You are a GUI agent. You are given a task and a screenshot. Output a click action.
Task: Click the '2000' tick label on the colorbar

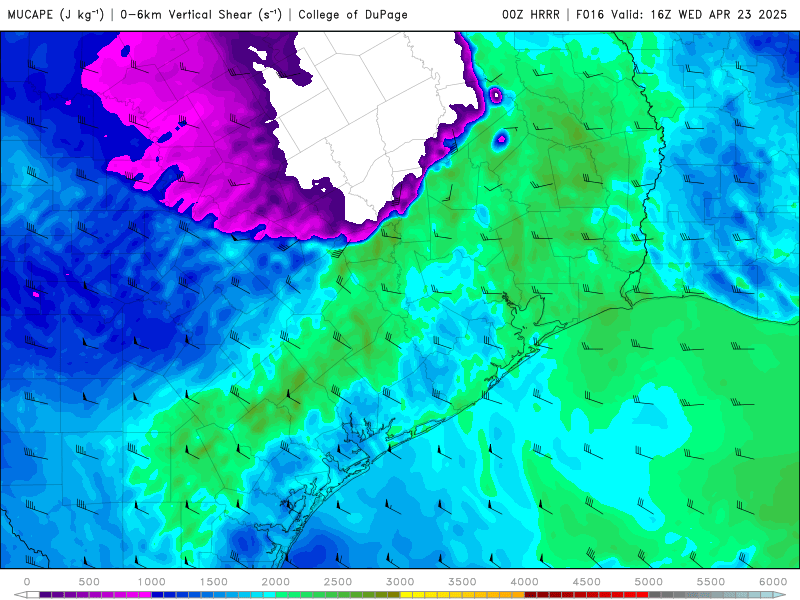[x=276, y=582]
